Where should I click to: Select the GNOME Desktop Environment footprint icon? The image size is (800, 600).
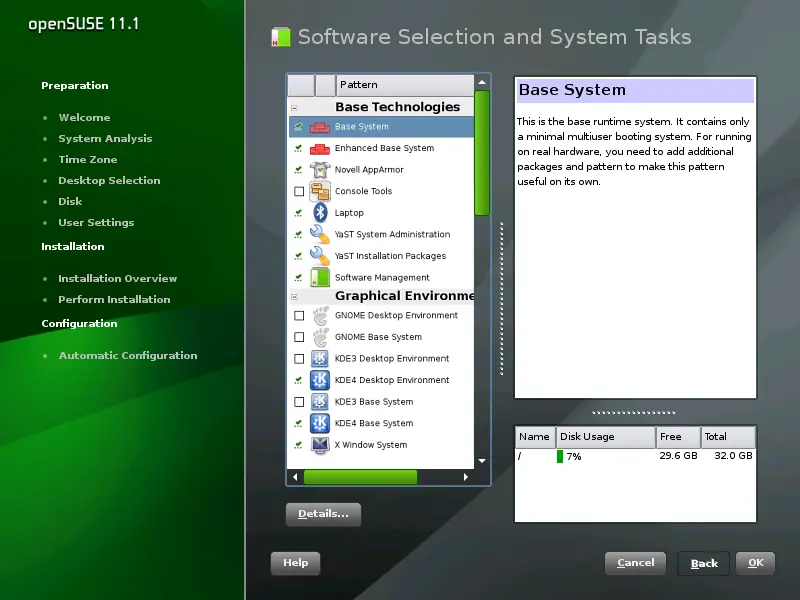click(x=322, y=315)
